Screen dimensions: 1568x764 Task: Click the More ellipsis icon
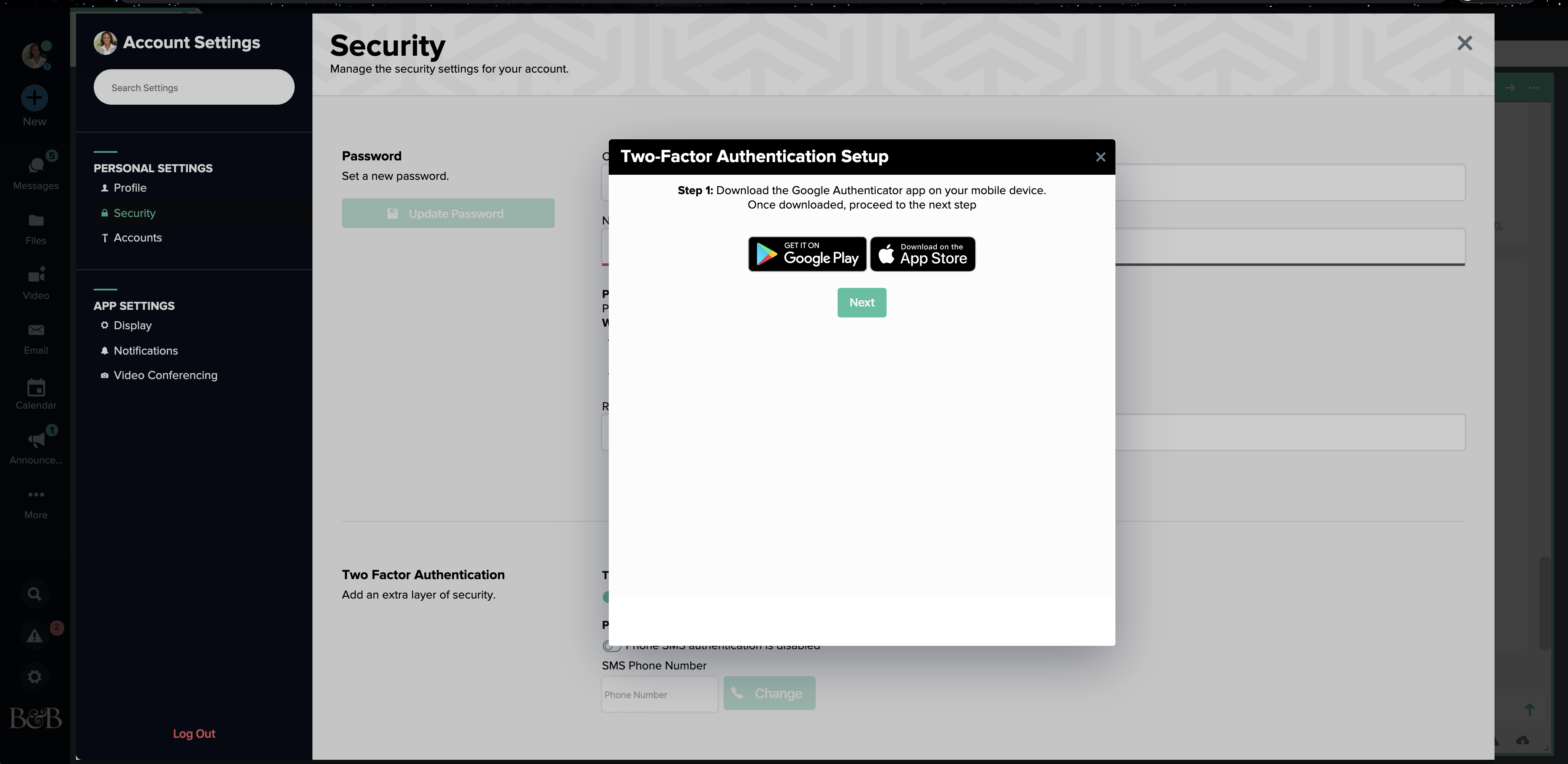coord(36,494)
